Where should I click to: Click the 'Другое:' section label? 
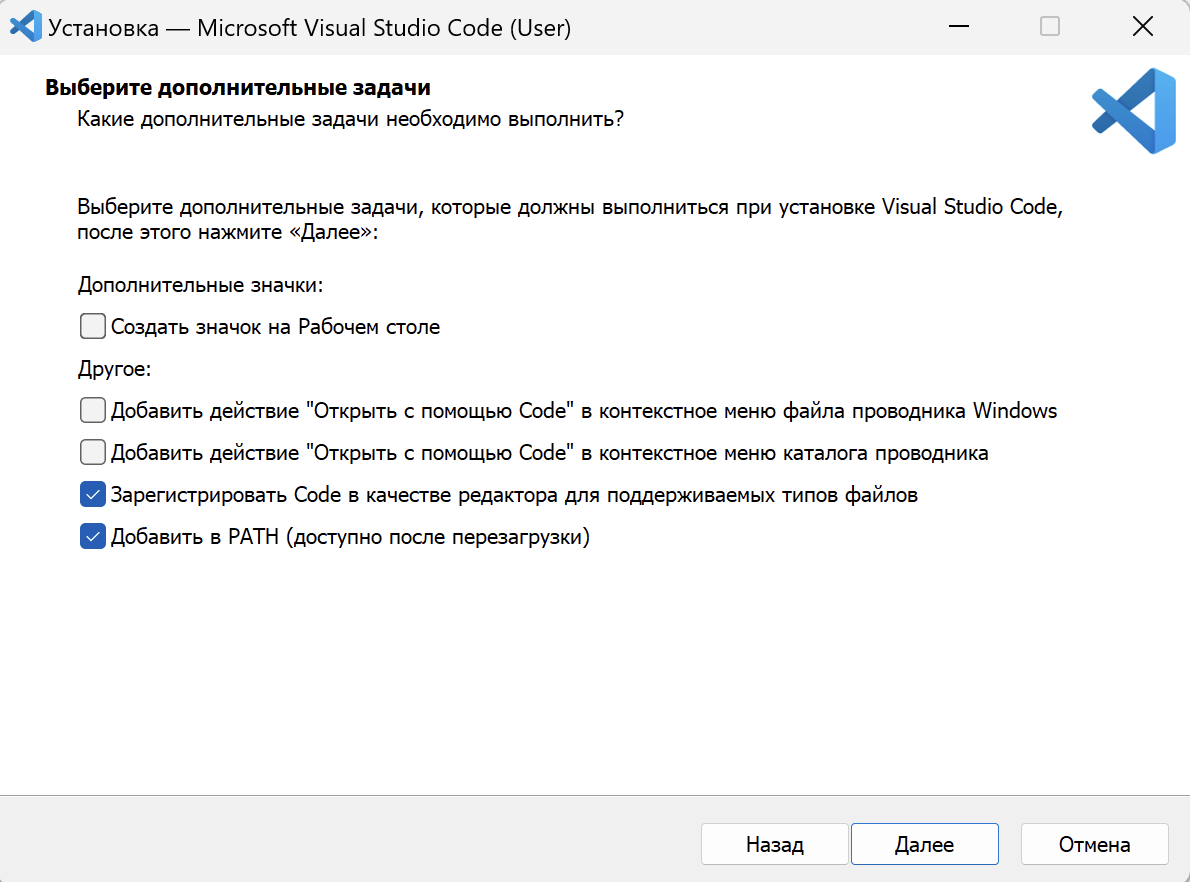tap(114, 369)
